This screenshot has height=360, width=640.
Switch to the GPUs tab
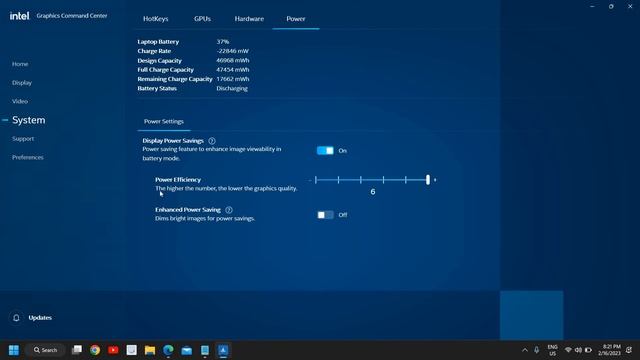[202, 19]
